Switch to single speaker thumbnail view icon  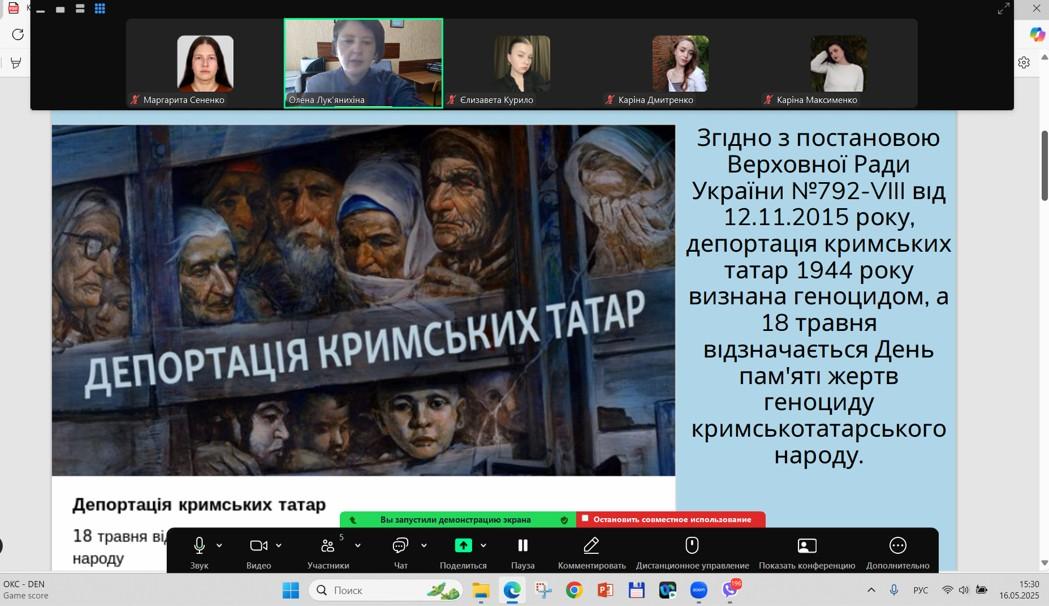point(60,9)
